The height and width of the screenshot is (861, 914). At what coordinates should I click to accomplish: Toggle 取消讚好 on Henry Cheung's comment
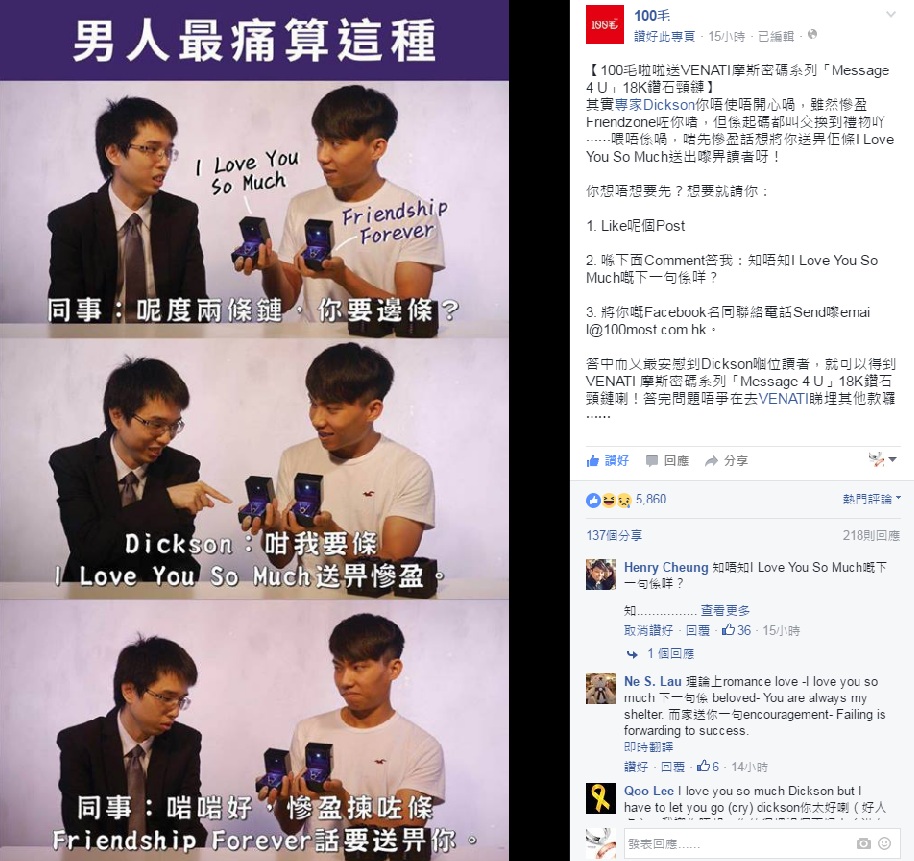tap(648, 630)
